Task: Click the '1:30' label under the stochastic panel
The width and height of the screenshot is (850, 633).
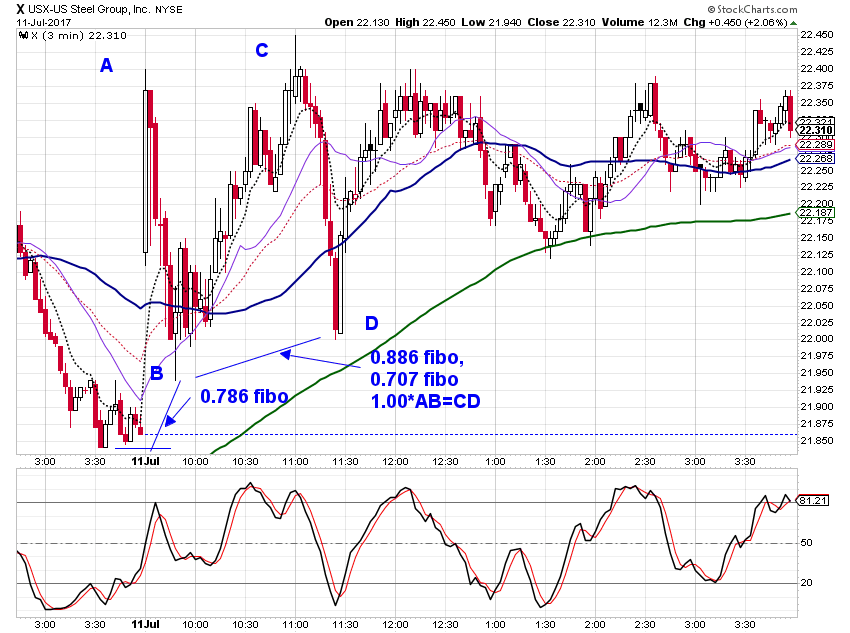Action: pos(545,624)
